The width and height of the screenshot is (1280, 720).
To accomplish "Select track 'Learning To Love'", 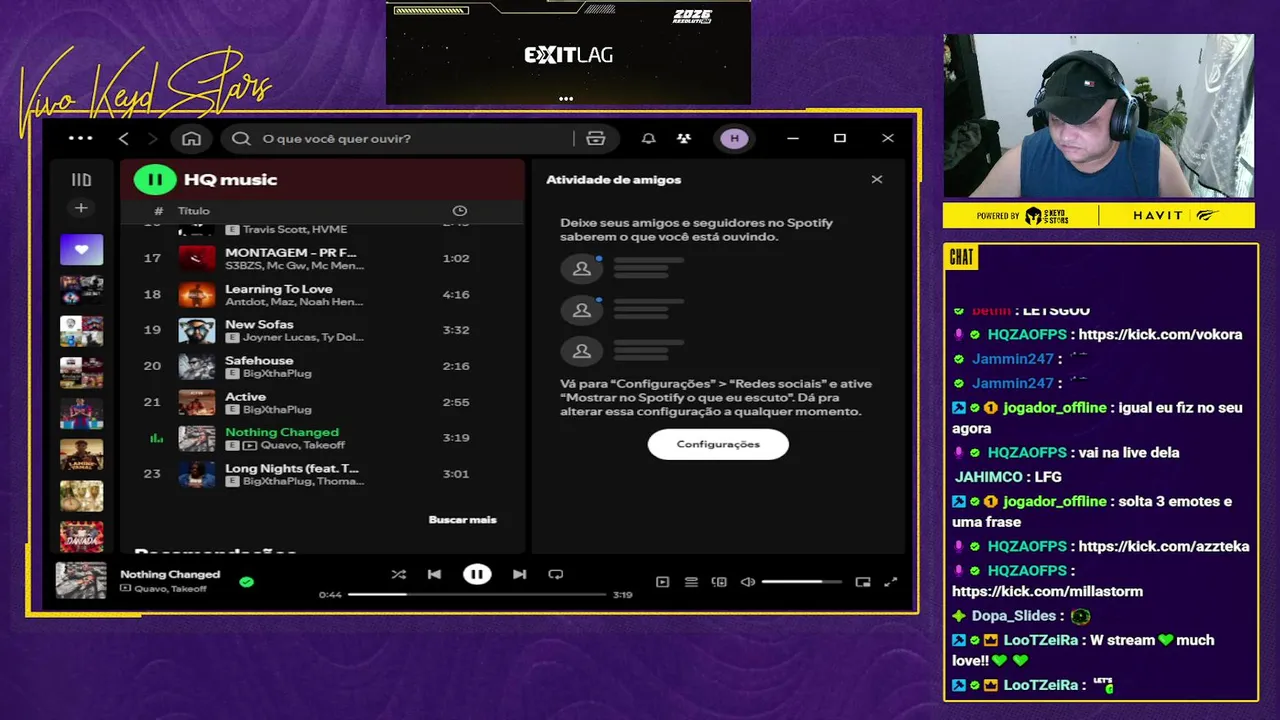I will point(323,294).
